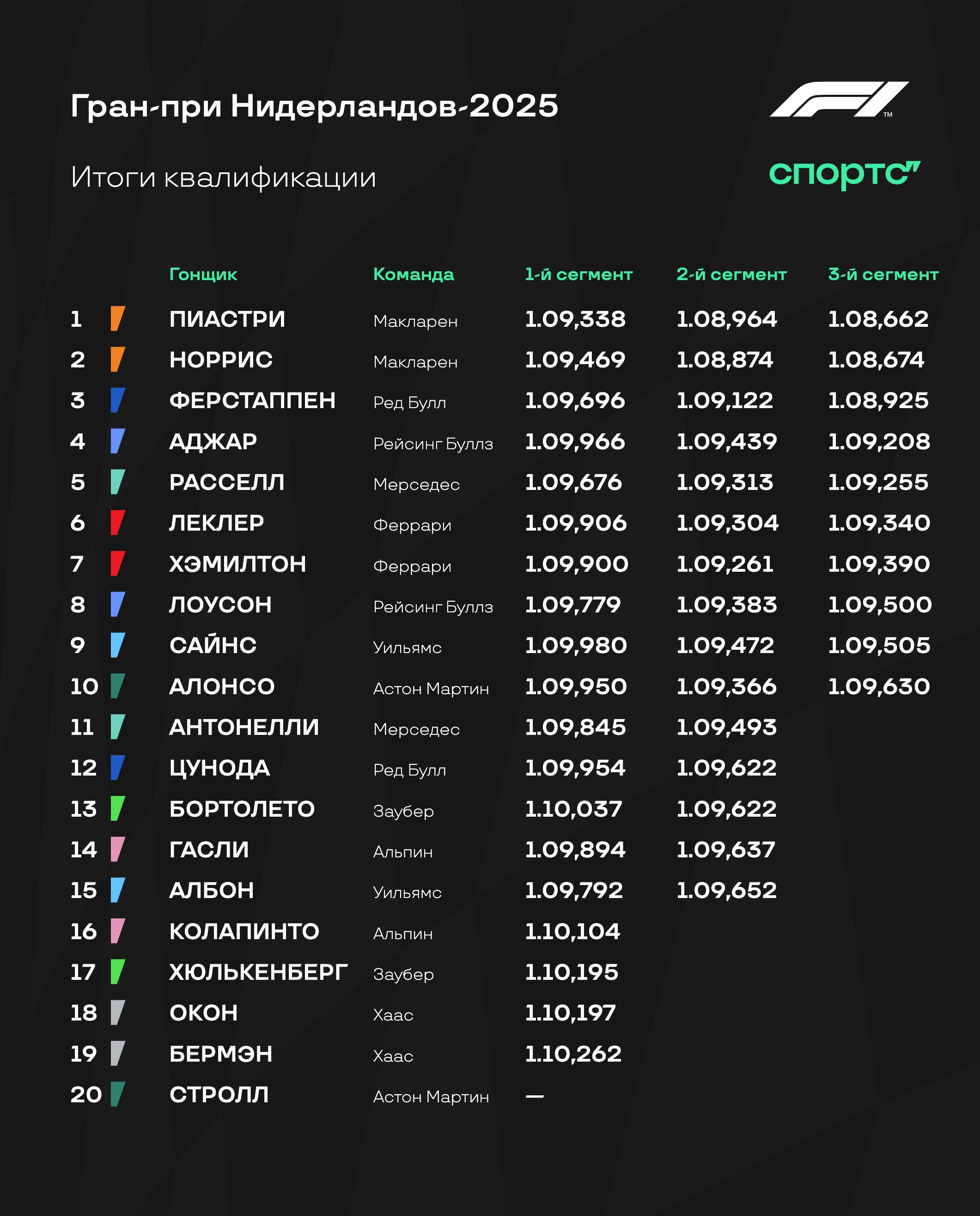Click the dash in Стролл's row
980x1216 pixels.
pos(534,1096)
